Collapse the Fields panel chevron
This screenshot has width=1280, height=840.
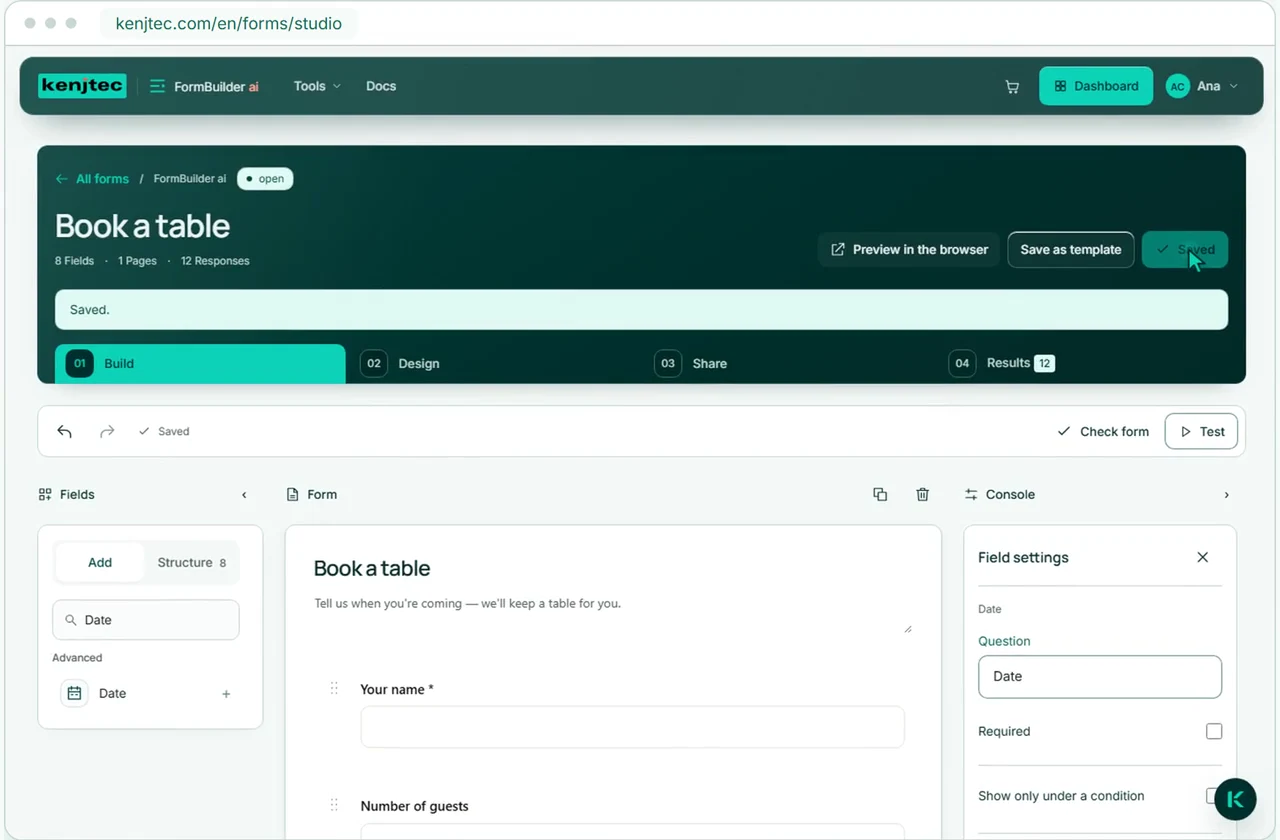click(244, 495)
